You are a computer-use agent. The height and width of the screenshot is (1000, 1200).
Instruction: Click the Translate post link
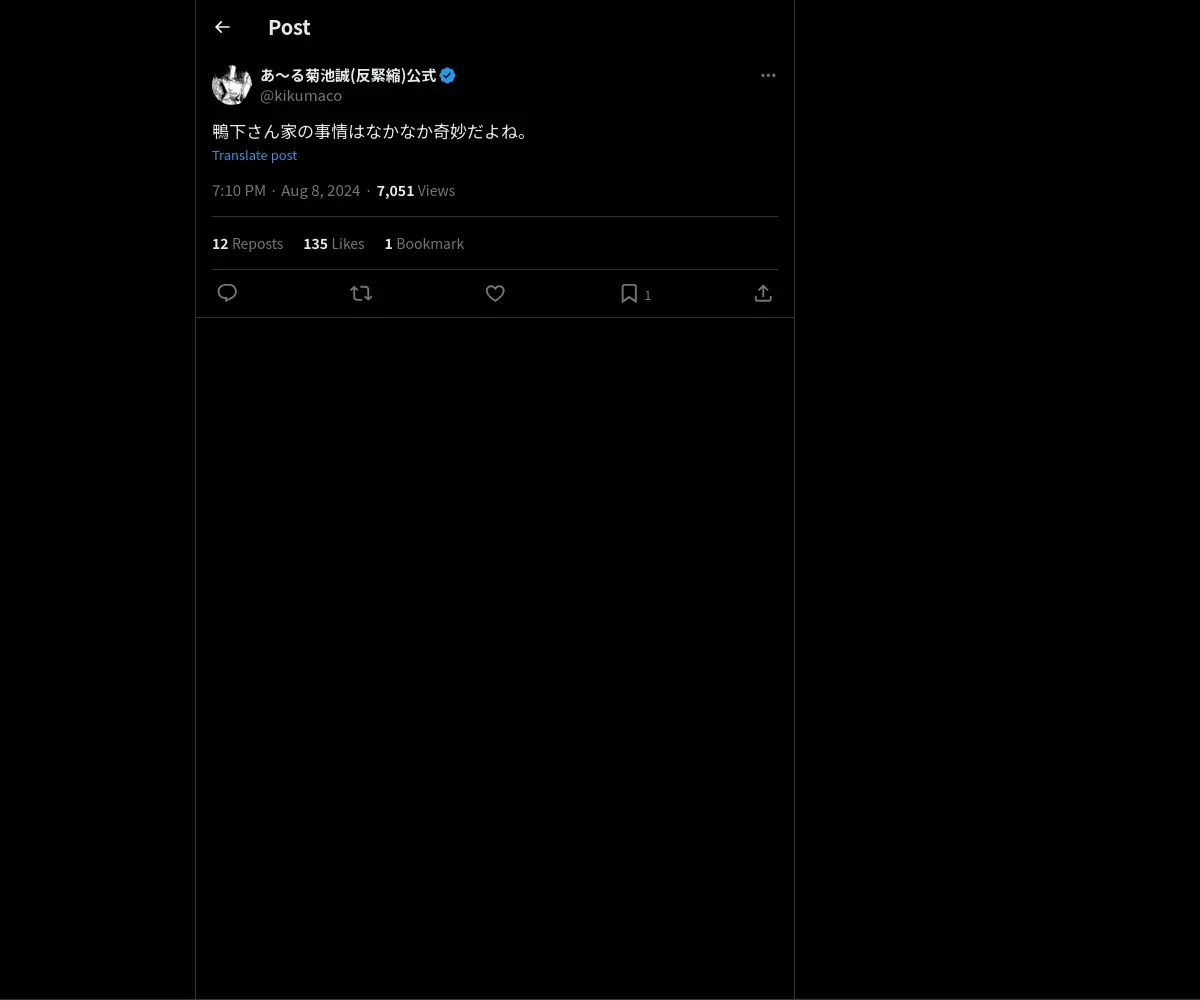coord(254,155)
